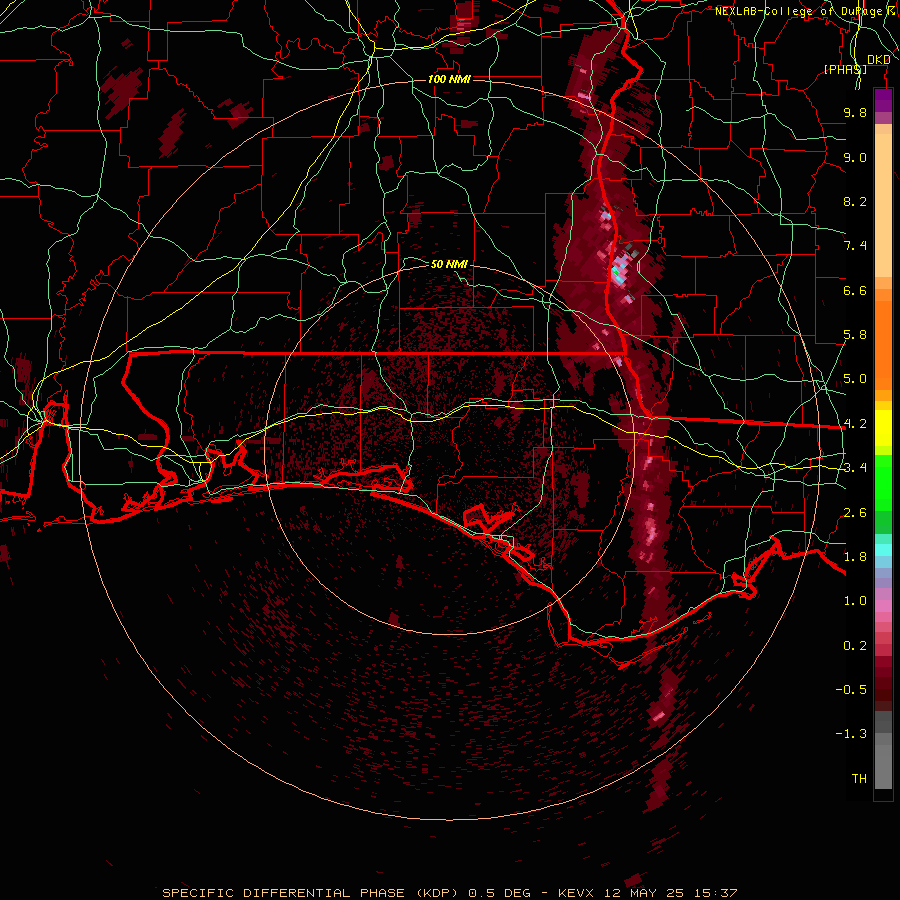
Task: Click the "100 NMI" range ring label
Action: pos(449,79)
